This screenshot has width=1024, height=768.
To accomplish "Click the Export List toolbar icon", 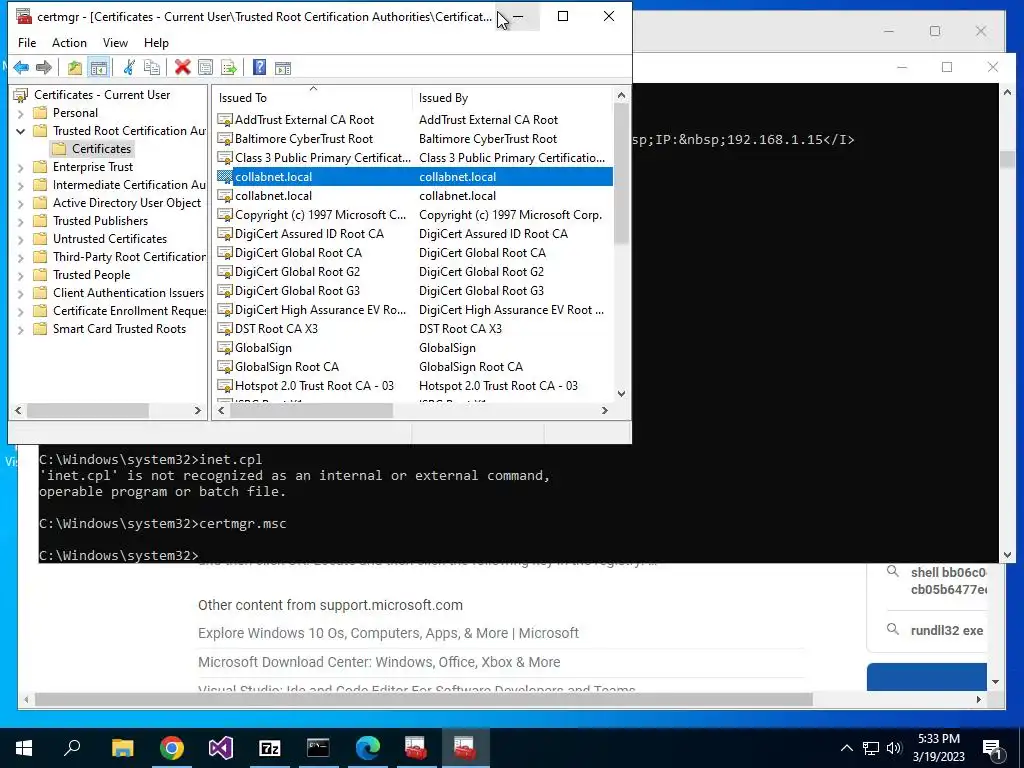I will [x=229, y=67].
